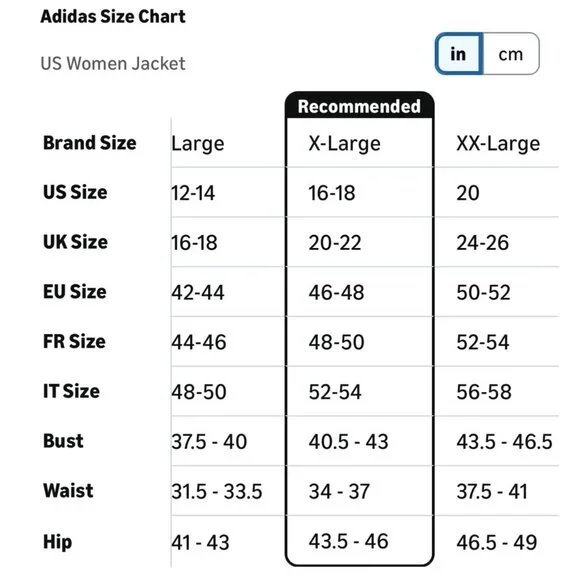This screenshot has width=580, height=580.
Task: Click the Bust 40.5 - 43 measurement
Action: coord(348,442)
